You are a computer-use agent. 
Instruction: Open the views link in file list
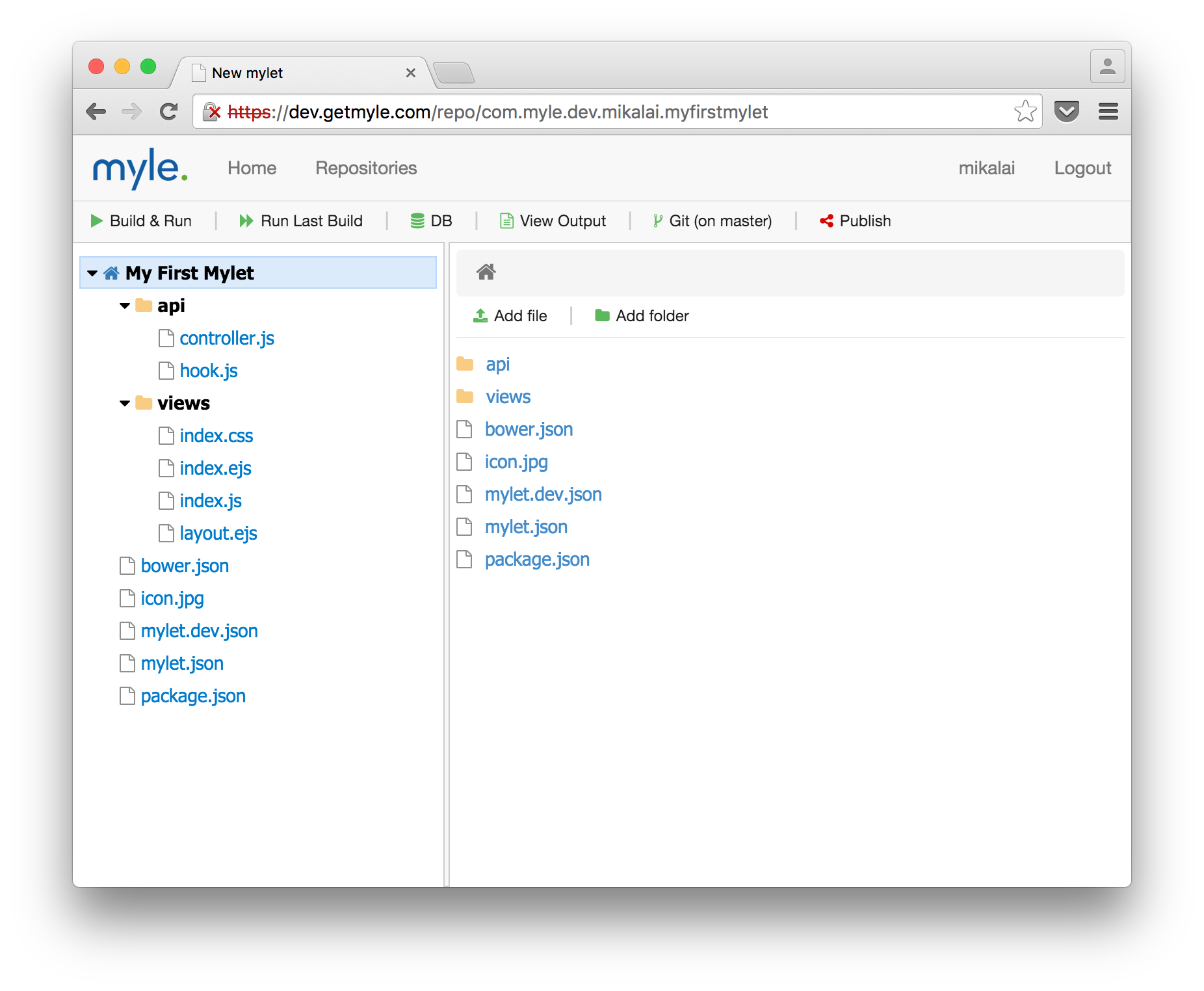pyautogui.click(x=508, y=397)
